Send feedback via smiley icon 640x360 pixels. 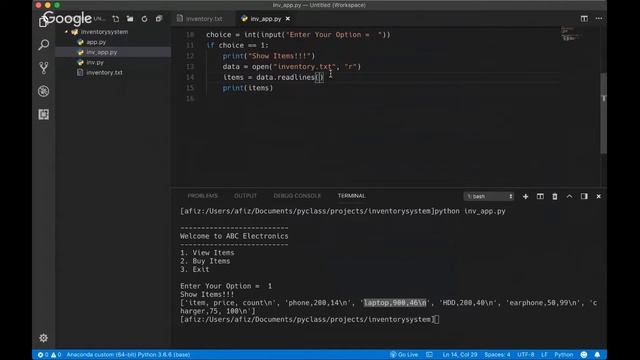(584, 355)
